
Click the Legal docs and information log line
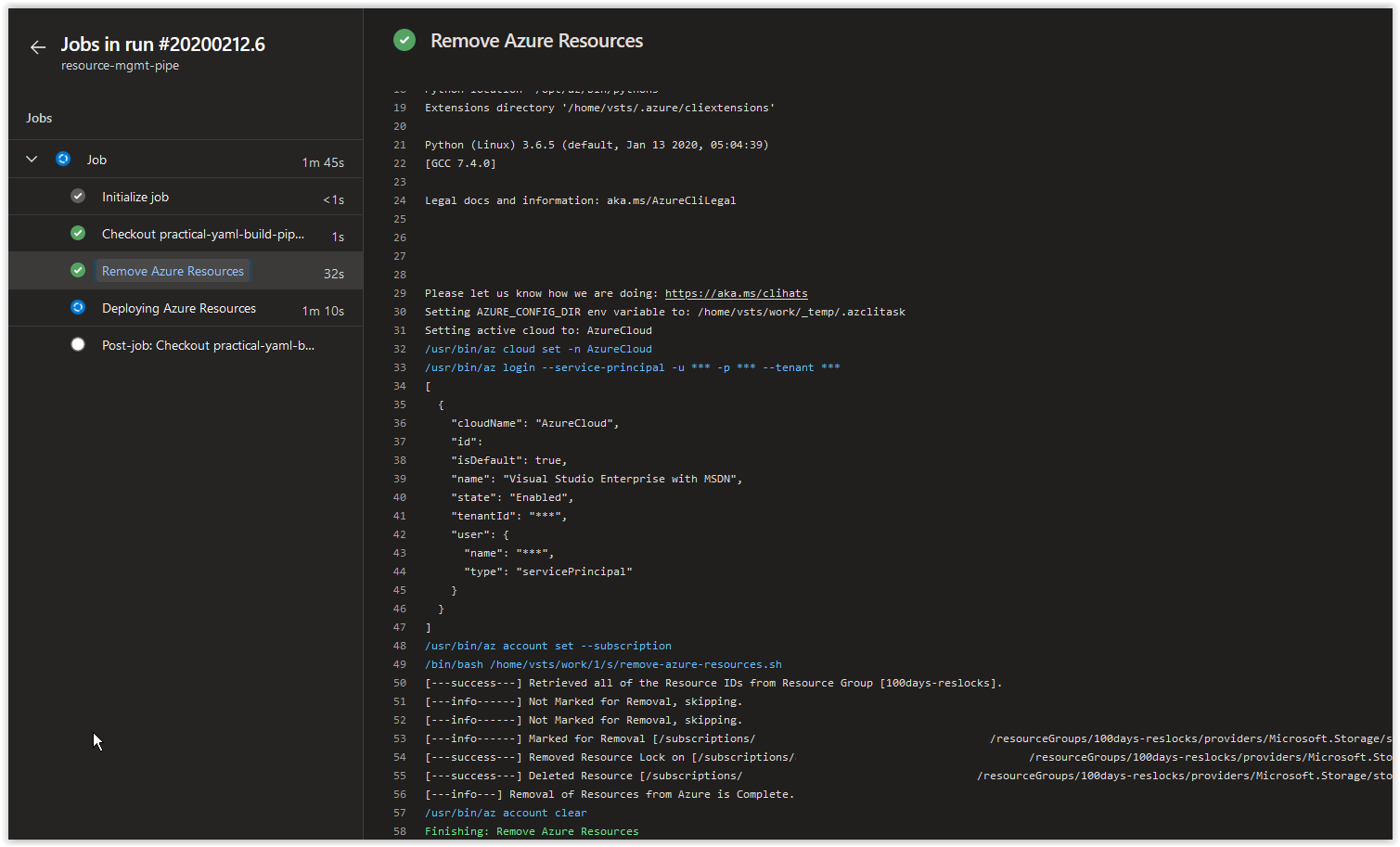(580, 200)
